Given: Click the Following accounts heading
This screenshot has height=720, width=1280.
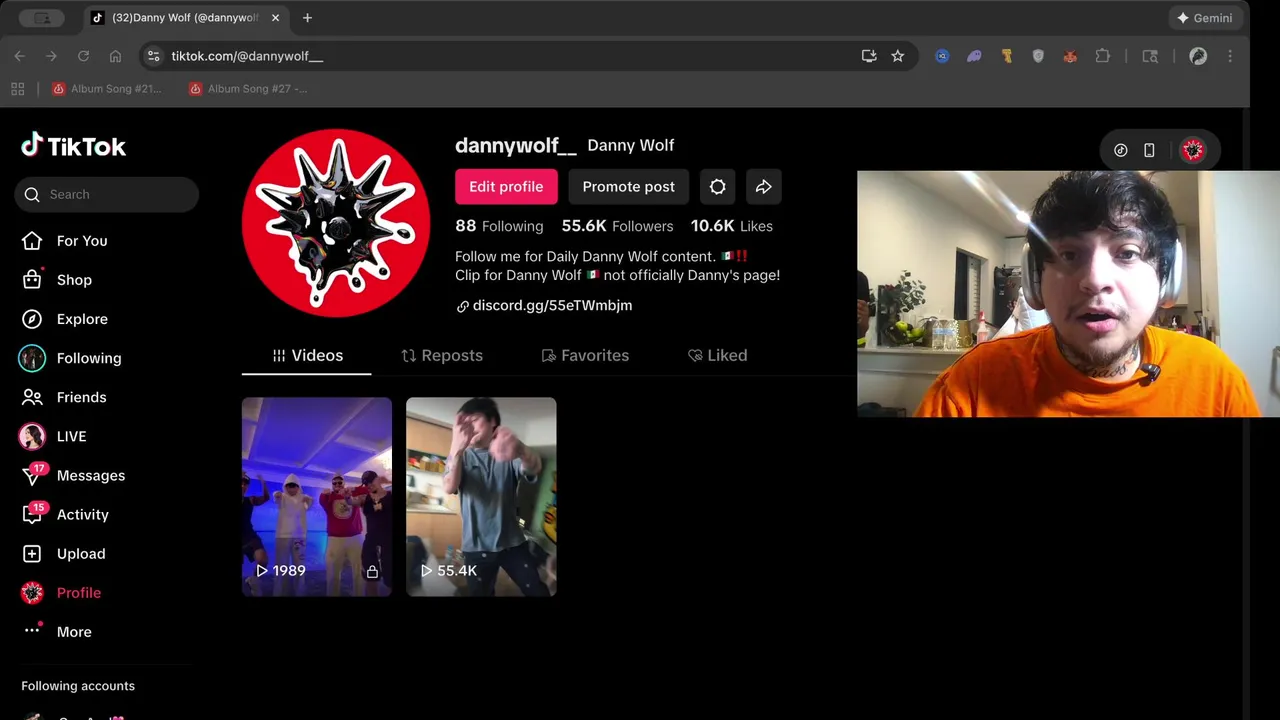Looking at the screenshot, I should pos(78,686).
